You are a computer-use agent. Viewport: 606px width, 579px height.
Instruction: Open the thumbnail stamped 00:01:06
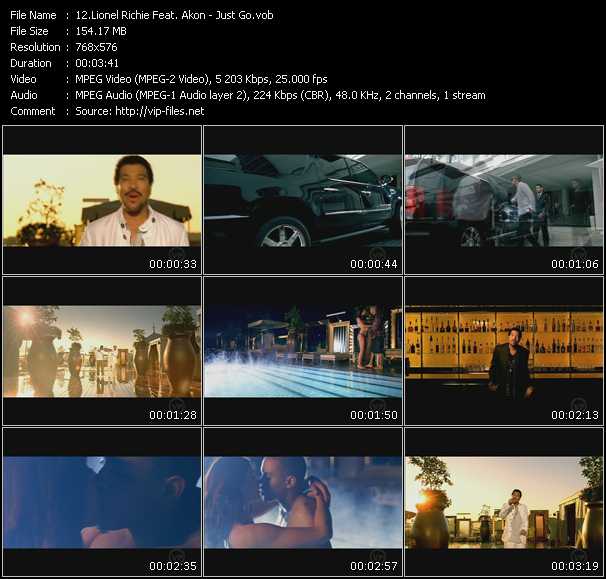tap(504, 200)
